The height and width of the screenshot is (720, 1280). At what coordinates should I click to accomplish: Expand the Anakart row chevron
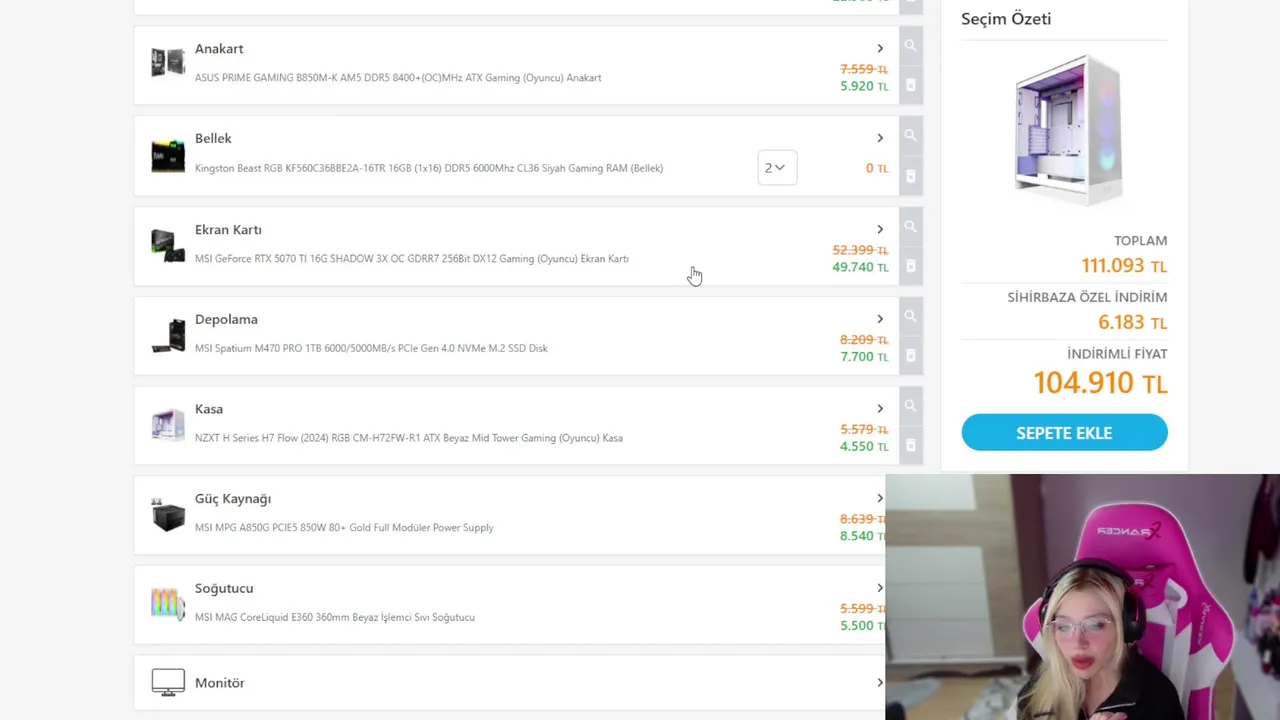click(x=880, y=48)
